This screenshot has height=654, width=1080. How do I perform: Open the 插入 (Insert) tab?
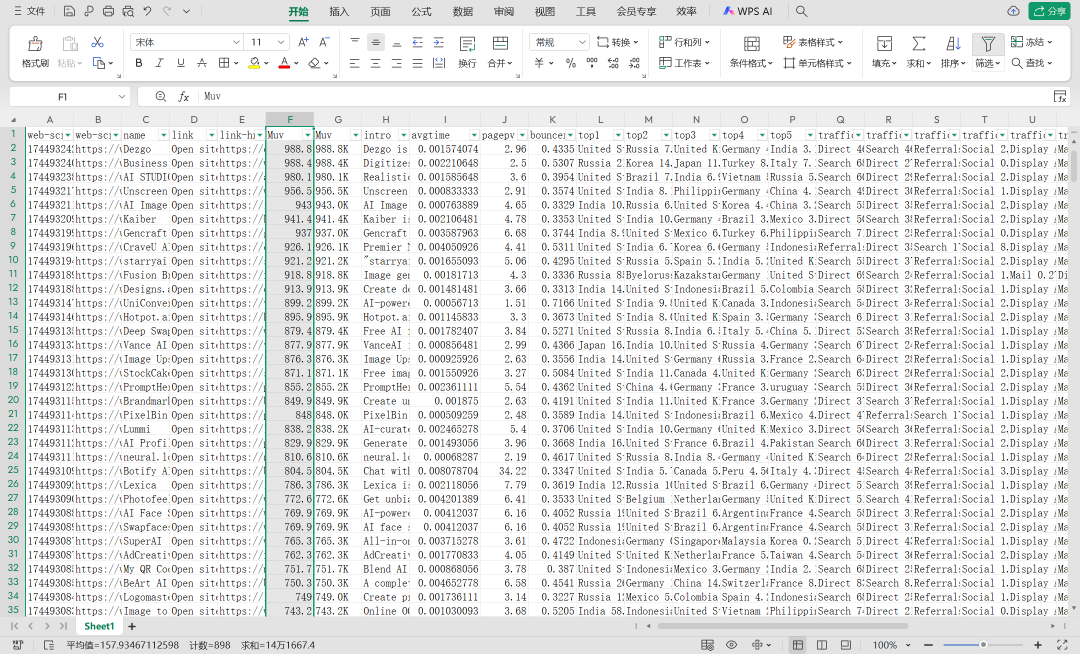pyautogui.click(x=339, y=12)
